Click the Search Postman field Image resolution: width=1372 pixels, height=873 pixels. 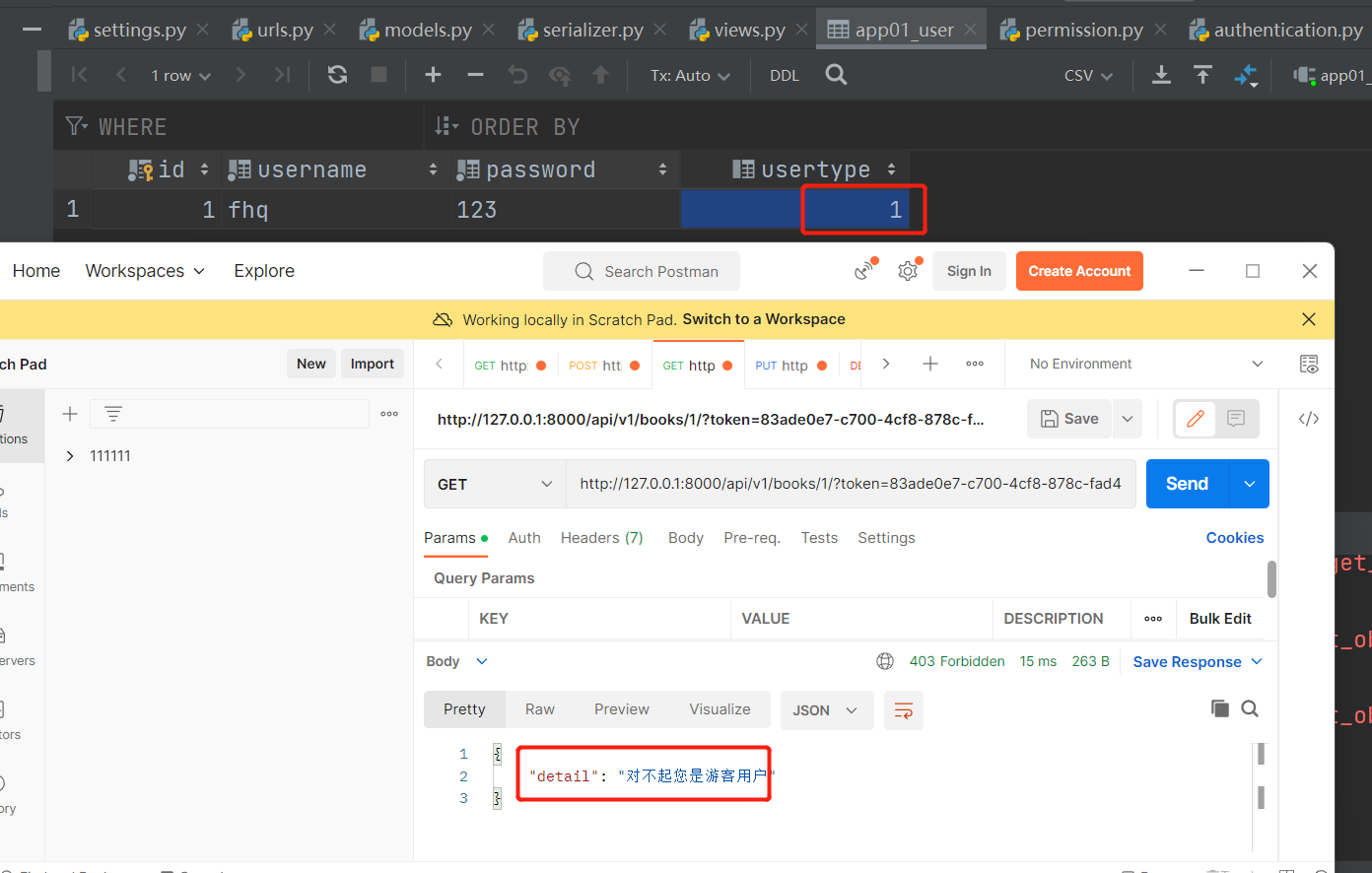coord(641,271)
